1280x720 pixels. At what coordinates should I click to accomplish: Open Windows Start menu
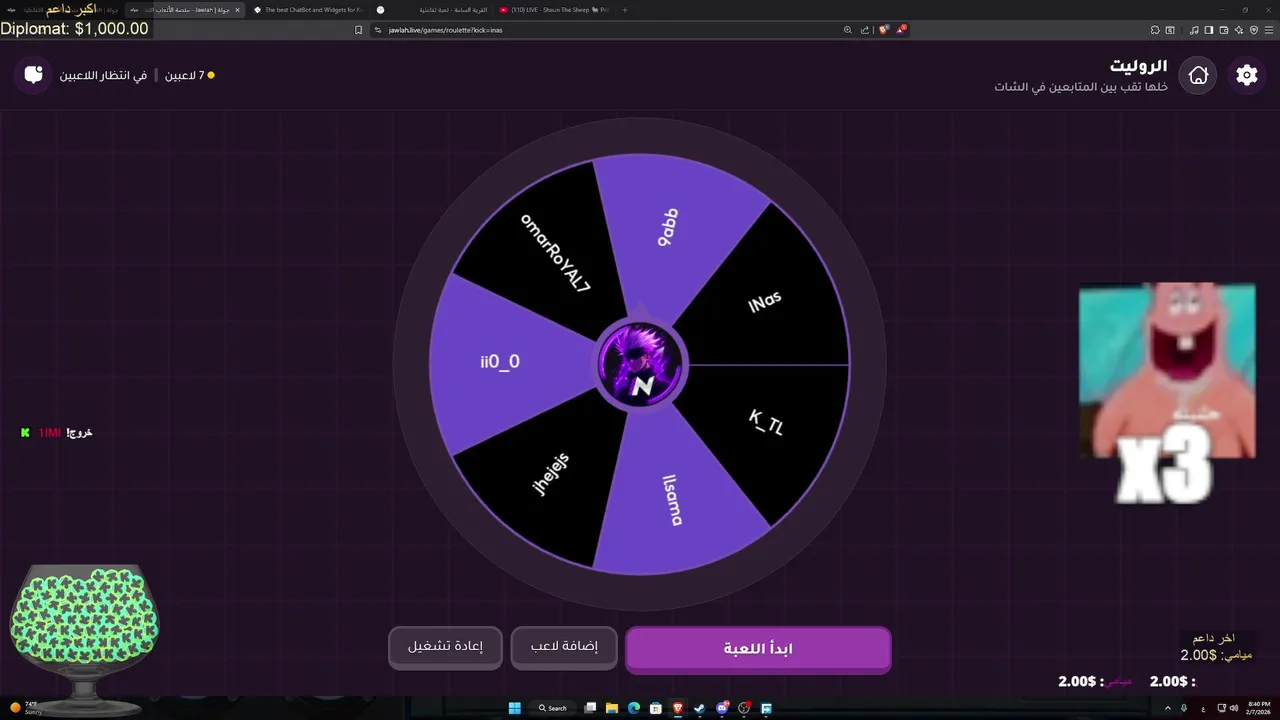(515, 708)
